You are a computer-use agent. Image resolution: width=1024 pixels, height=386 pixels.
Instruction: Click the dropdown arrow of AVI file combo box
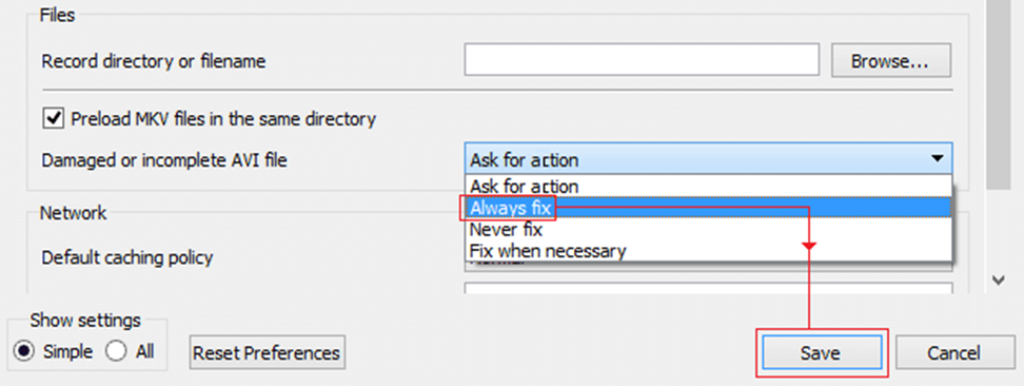(937, 159)
